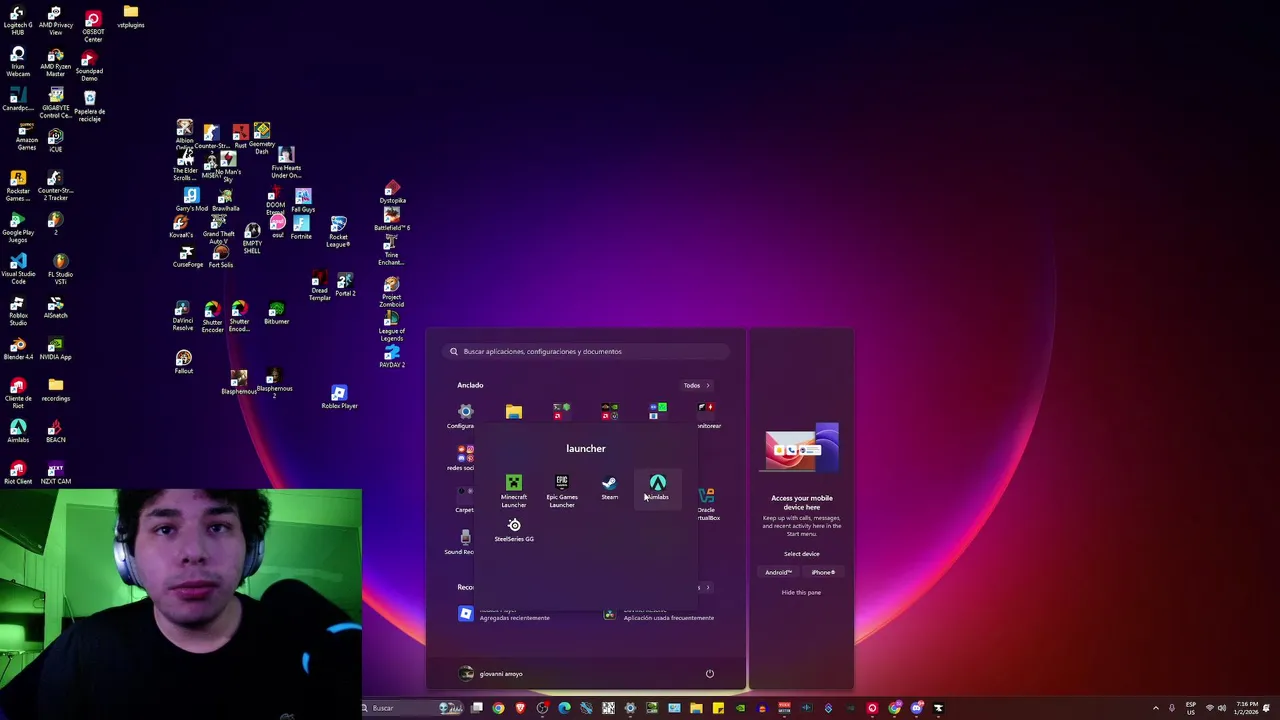Open League of Legends desktop shortcut
This screenshot has width=1280, height=720.
click(392, 326)
